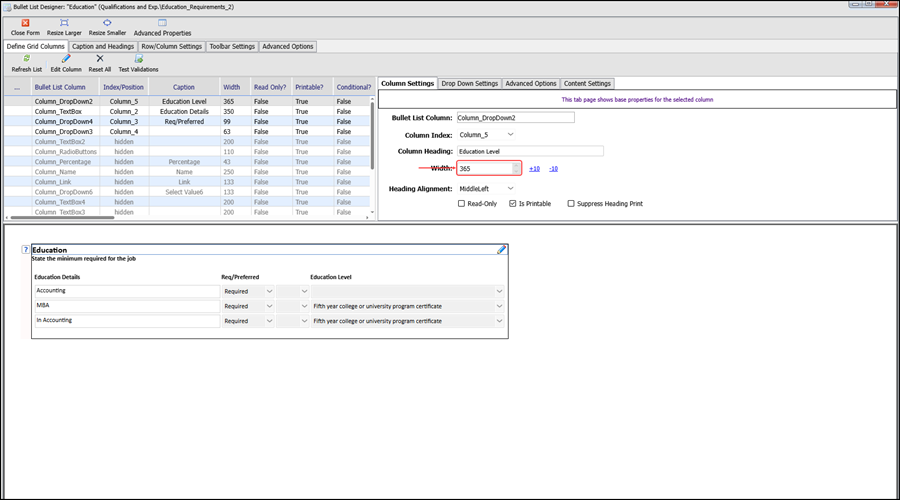This screenshot has height=500, width=900.
Task: Toggle the Suppress Heading Print checkbox
Action: click(x=571, y=203)
